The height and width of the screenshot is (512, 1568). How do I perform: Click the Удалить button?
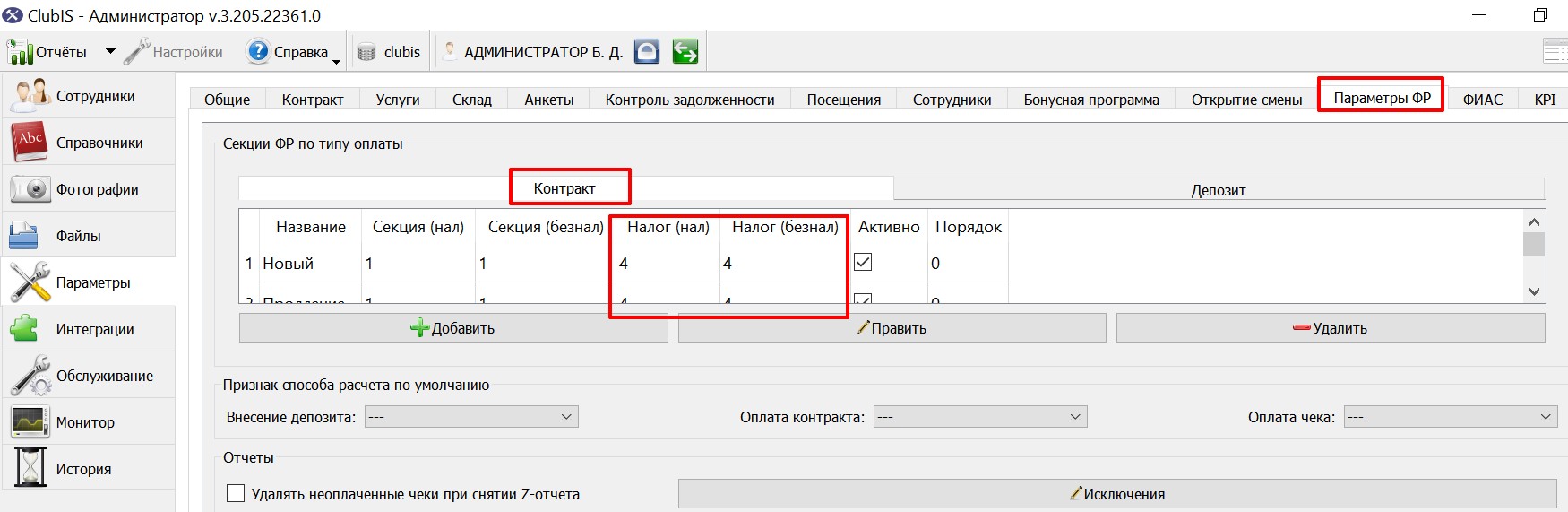pyautogui.click(x=1331, y=328)
